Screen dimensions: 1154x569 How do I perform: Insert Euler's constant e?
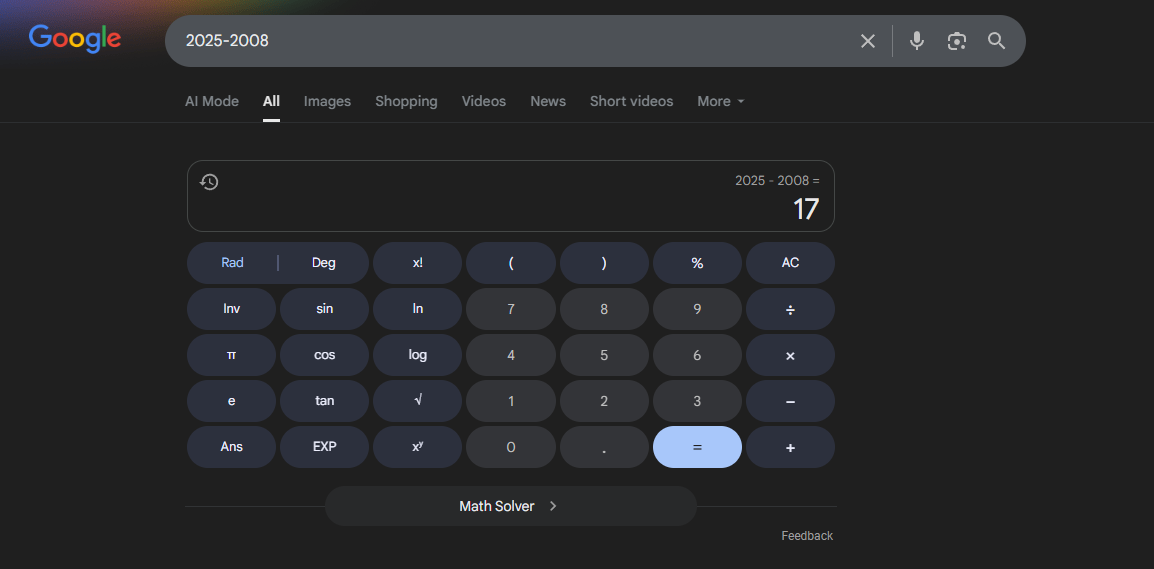(232, 401)
